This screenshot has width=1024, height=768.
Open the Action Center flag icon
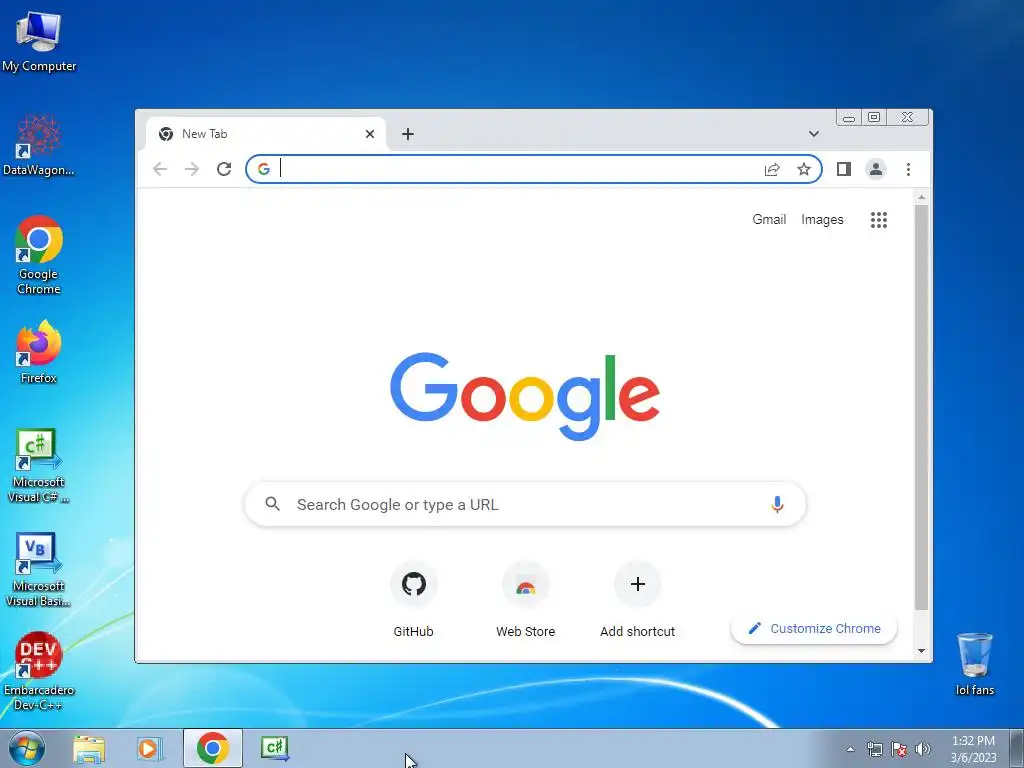click(899, 749)
